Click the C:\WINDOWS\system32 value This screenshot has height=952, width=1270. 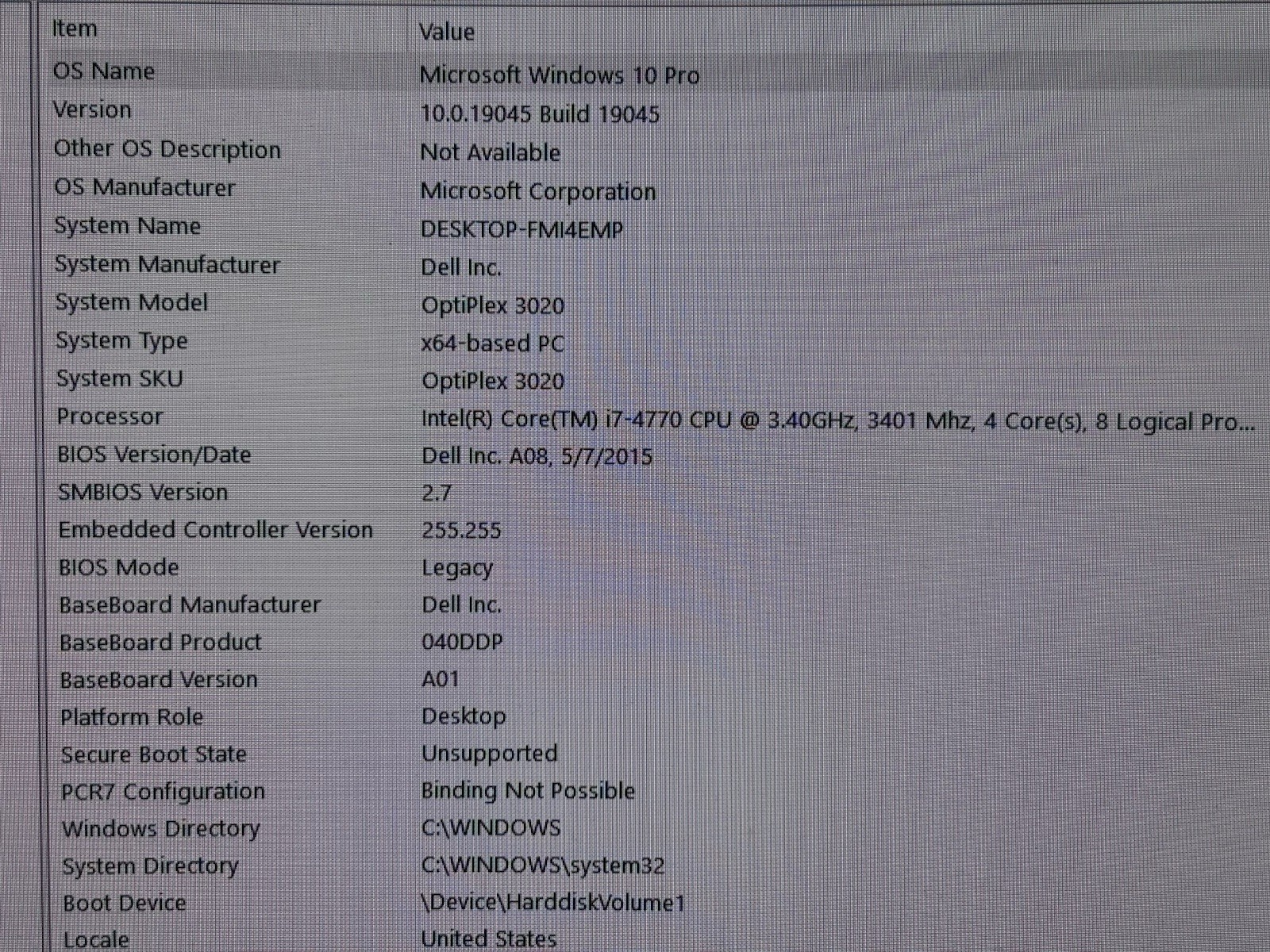pyautogui.click(x=543, y=866)
